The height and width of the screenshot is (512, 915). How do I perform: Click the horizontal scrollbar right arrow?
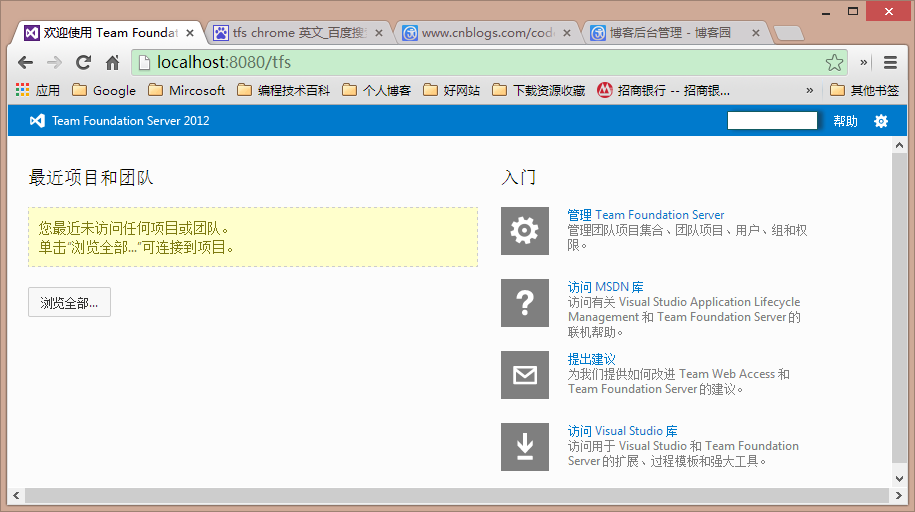899,496
